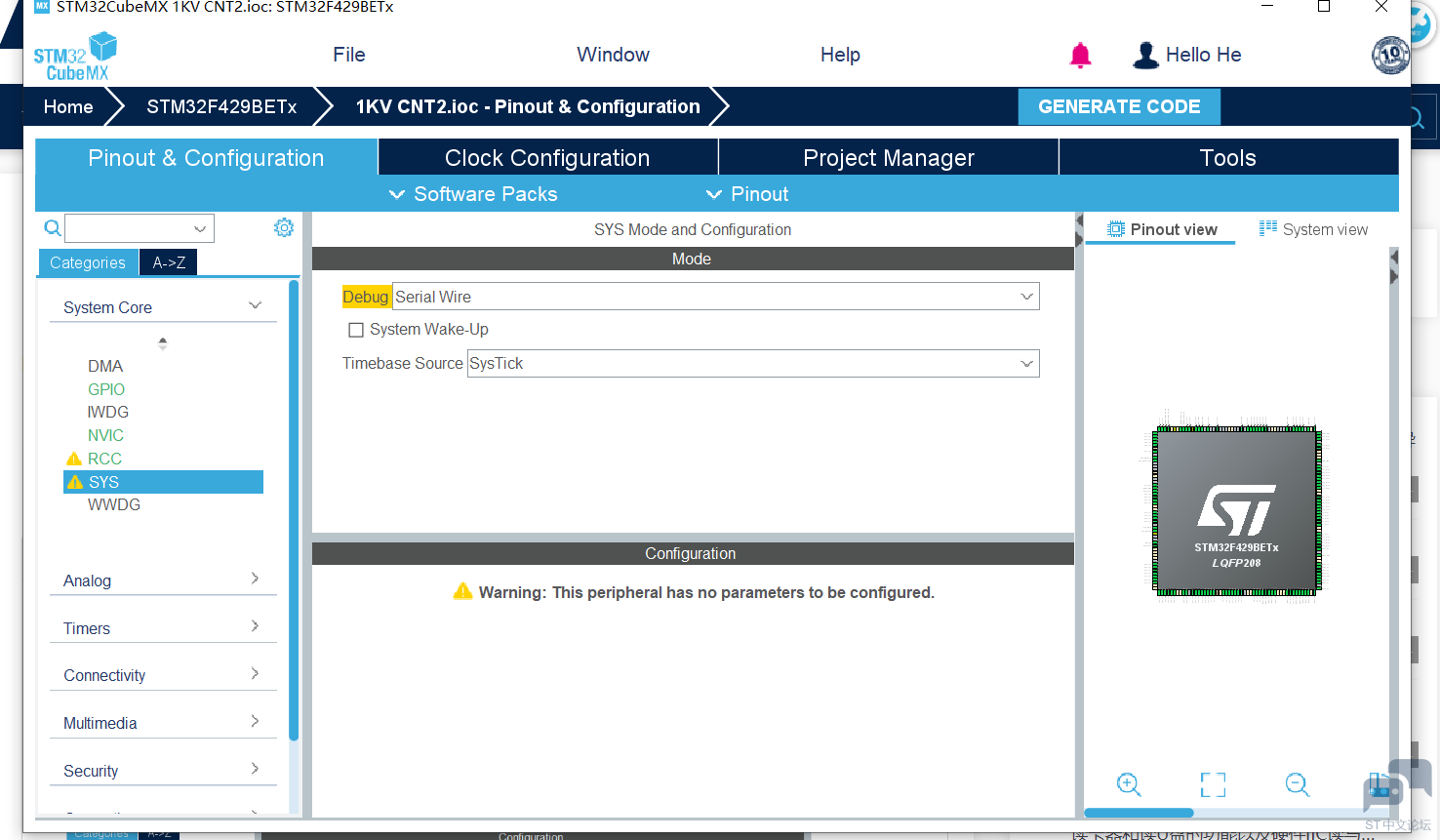Screen dimensions: 1440x840
Task: Select SYS in System Core
Action: pyautogui.click(x=163, y=482)
